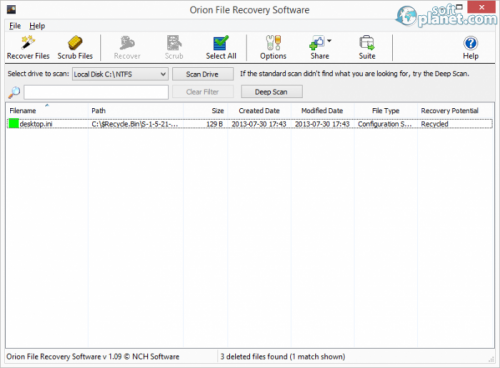Expand the Share dropdown arrow
This screenshot has width=500, height=368.
tap(329, 41)
